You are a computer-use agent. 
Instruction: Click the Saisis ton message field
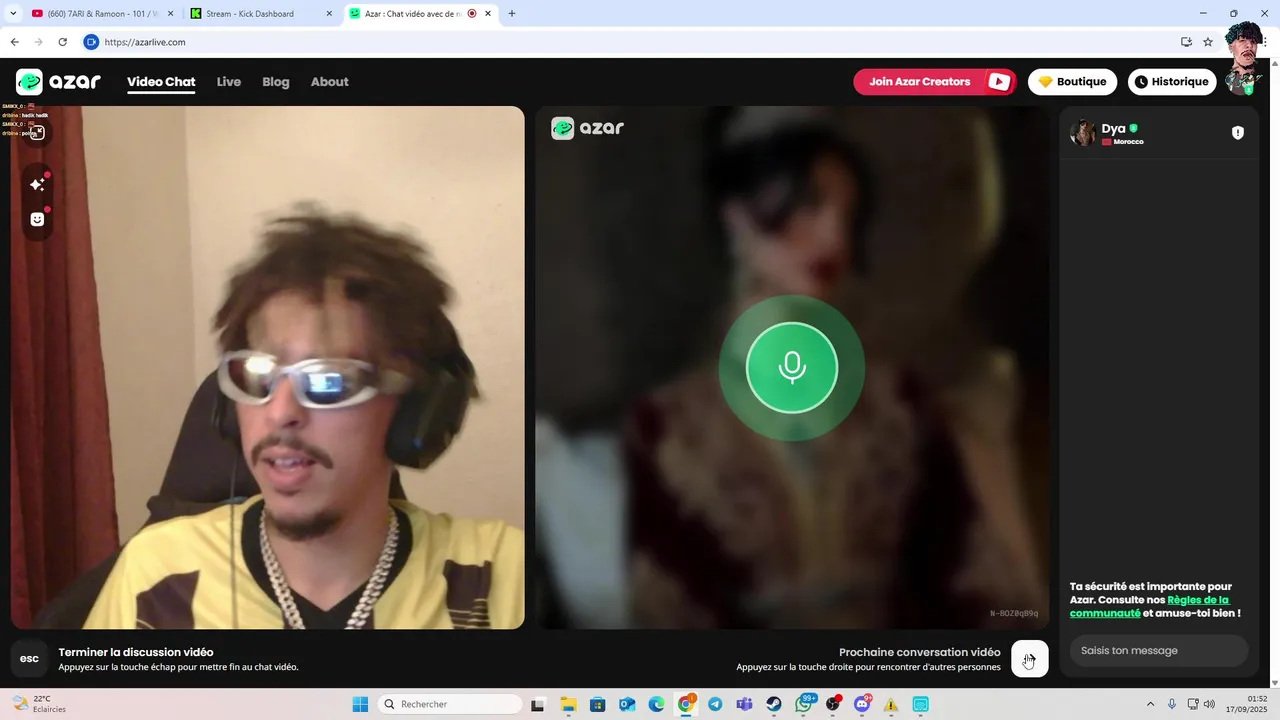click(1159, 651)
